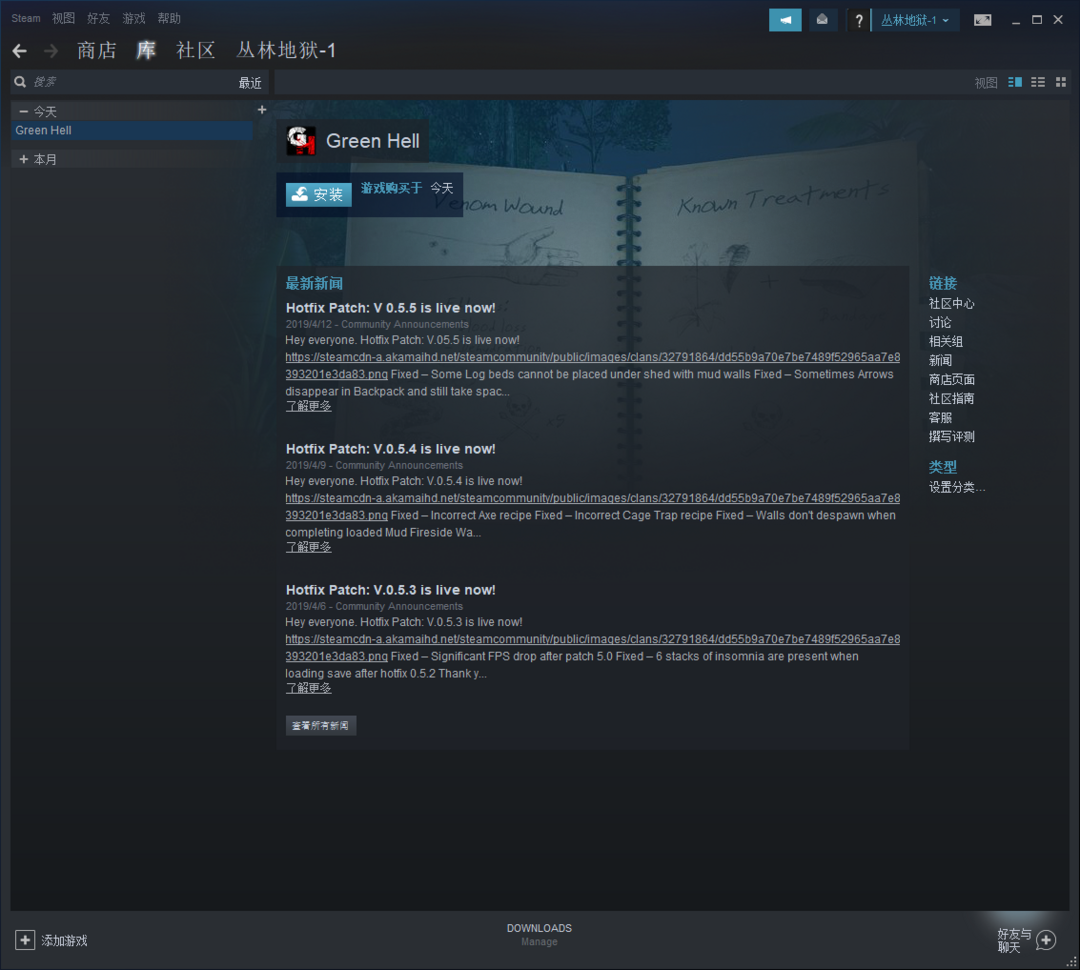The width and height of the screenshot is (1080, 970).
Task: Switch to detail view layout
Action: (1015, 82)
